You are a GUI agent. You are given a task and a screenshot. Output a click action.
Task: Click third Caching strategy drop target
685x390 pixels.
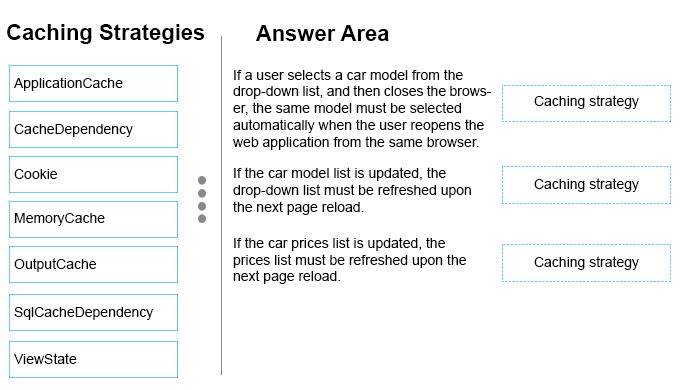coord(586,263)
